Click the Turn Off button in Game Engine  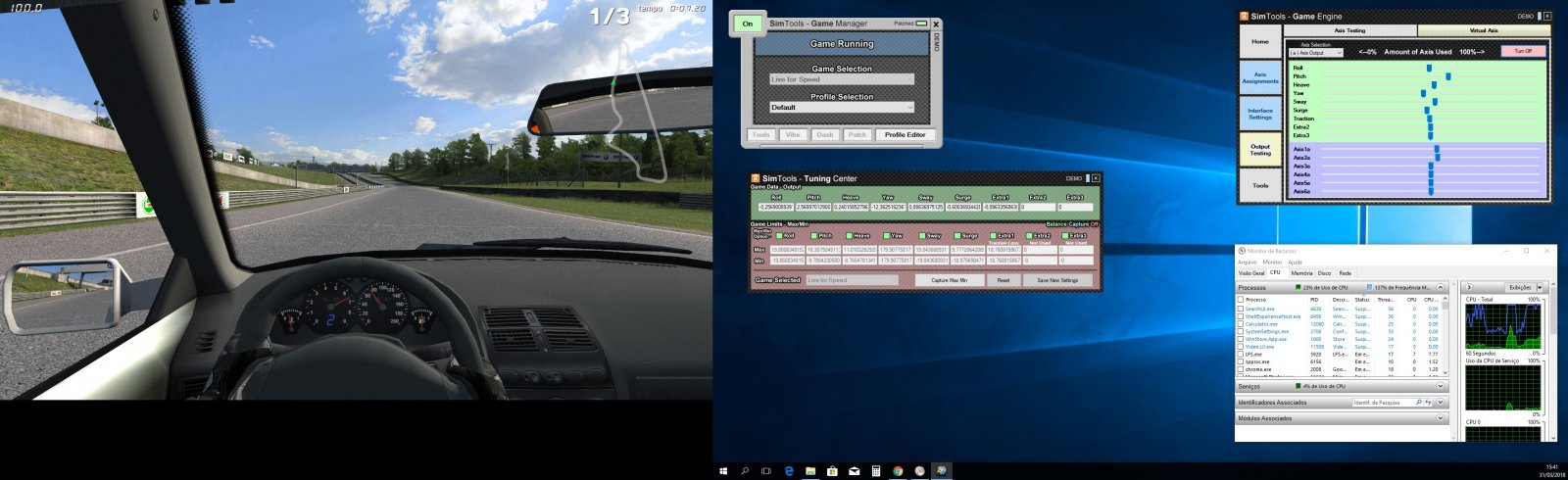click(1524, 51)
